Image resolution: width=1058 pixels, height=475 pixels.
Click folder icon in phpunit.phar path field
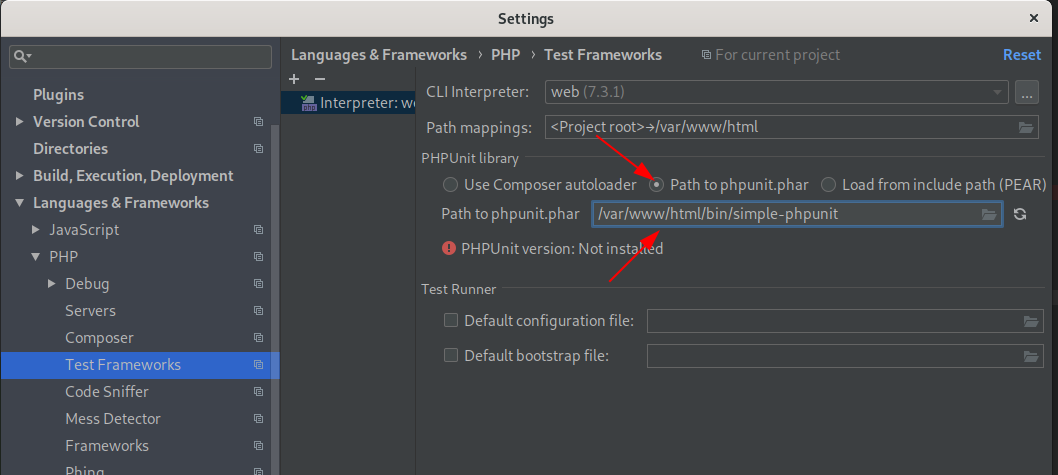989,215
